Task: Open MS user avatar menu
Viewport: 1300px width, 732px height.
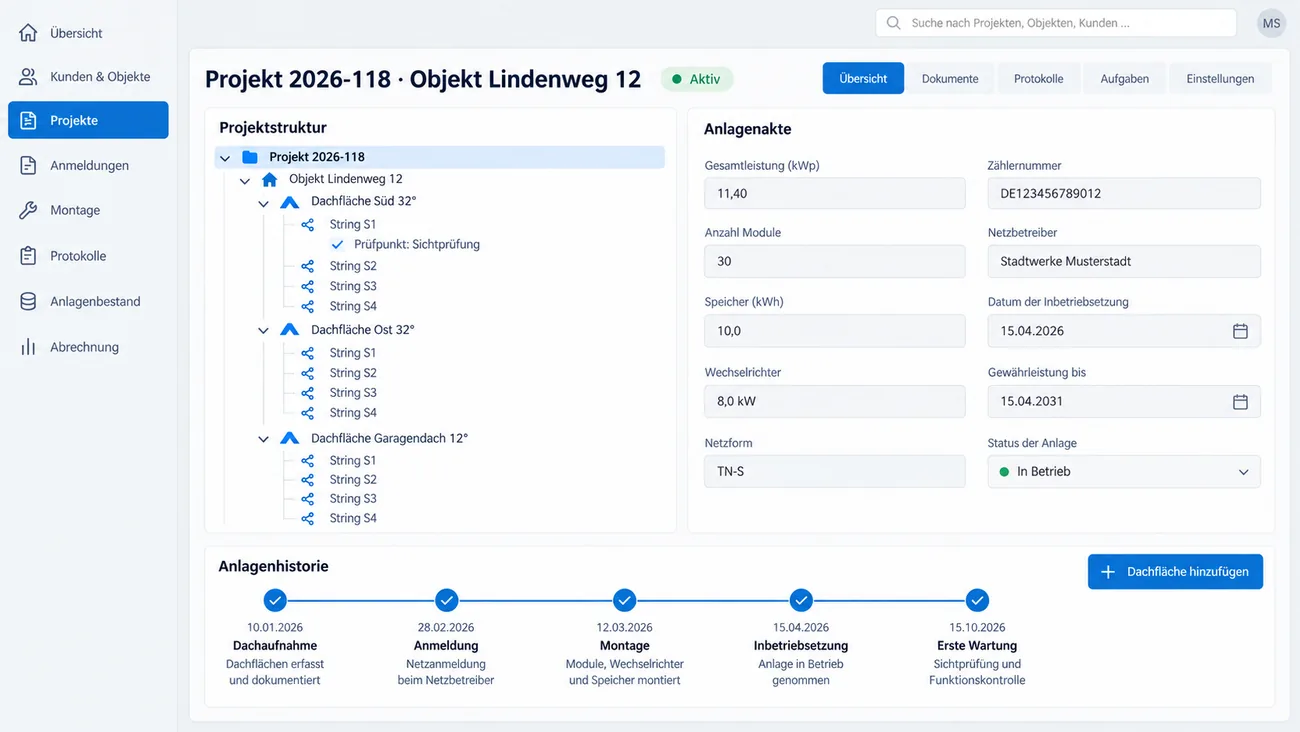Action: click(1271, 23)
